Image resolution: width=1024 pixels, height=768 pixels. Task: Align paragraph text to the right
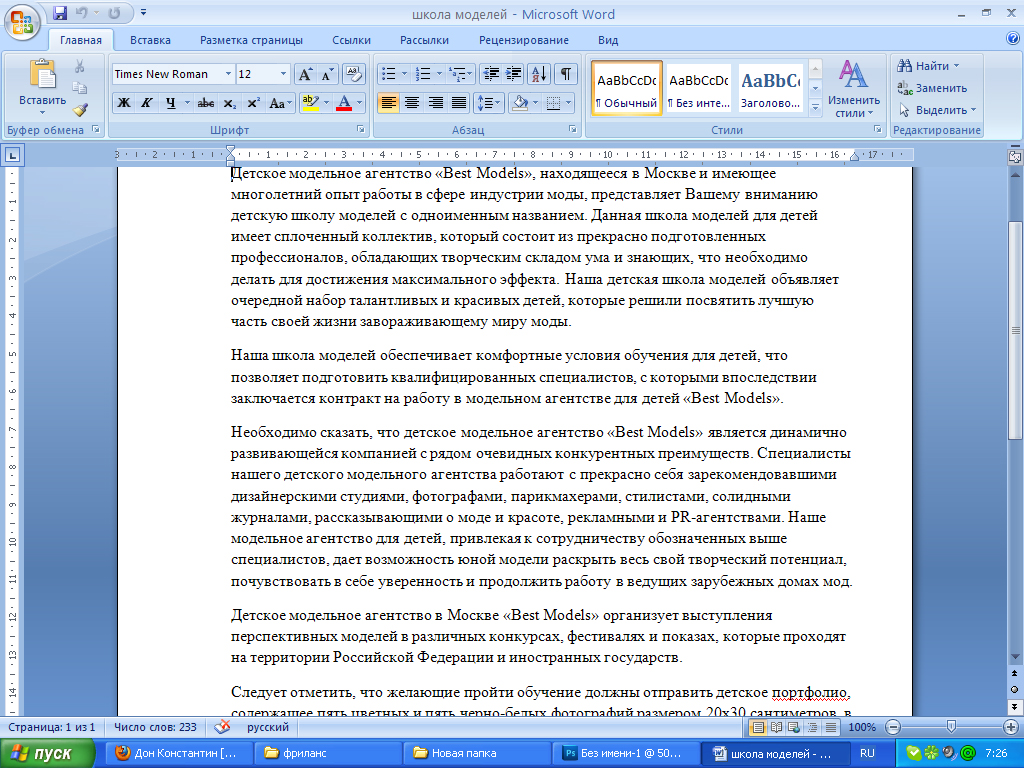(x=436, y=103)
